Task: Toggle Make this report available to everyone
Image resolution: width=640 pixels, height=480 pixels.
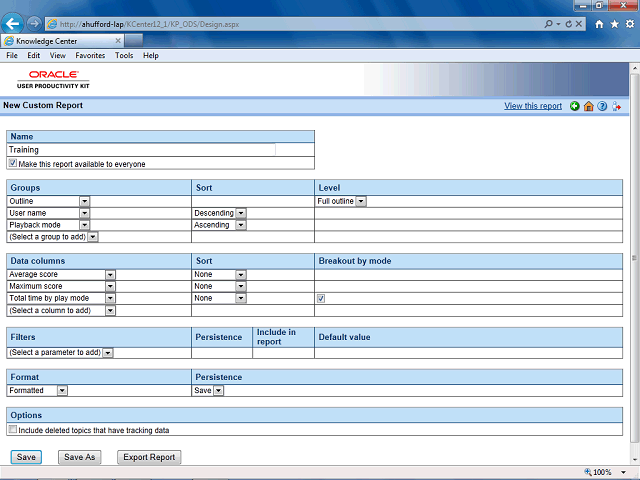Action: (13, 163)
